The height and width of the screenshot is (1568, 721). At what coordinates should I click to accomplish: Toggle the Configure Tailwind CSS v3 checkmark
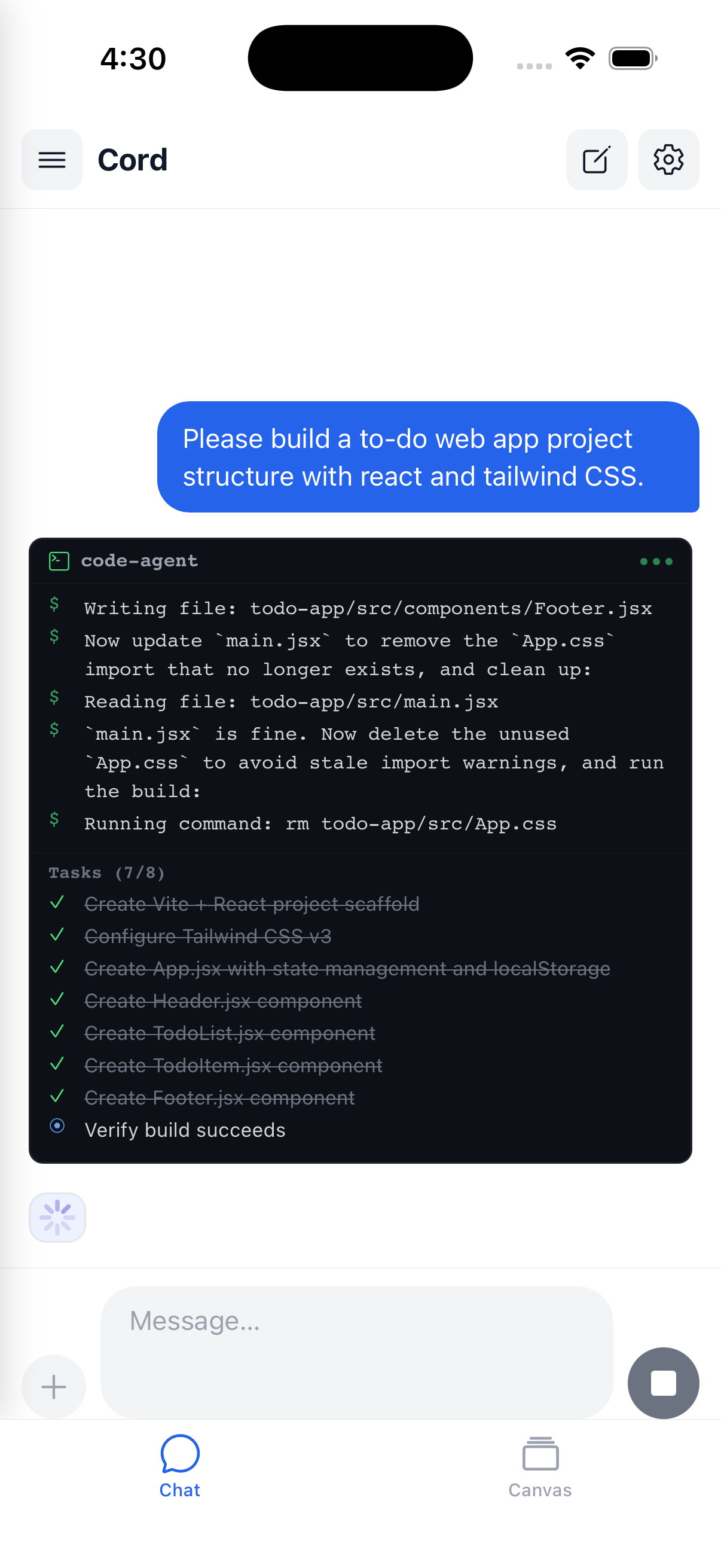click(57, 934)
